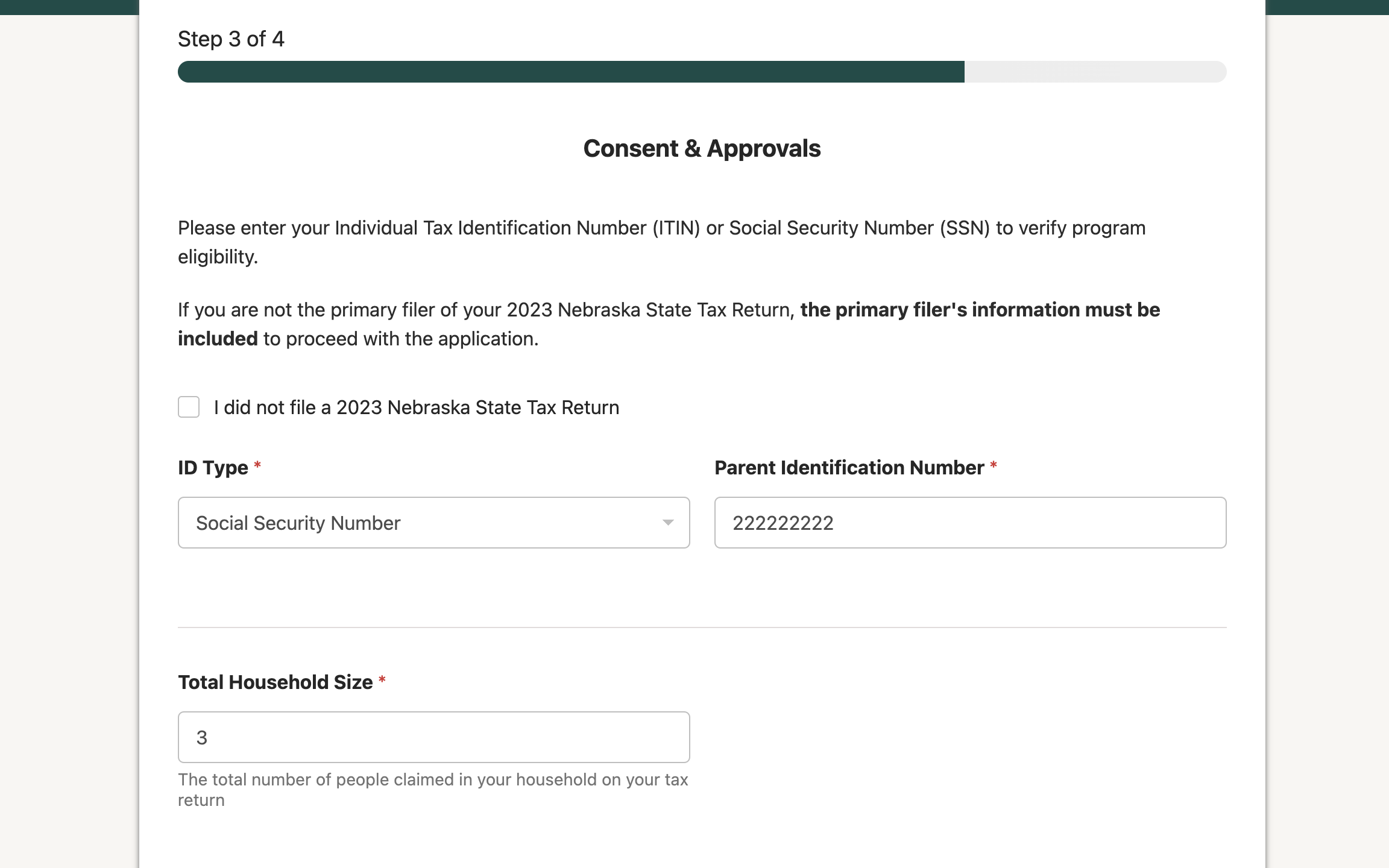The height and width of the screenshot is (868, 1389).
Task: Click the bold primary filer's information text
Action: 980,310
